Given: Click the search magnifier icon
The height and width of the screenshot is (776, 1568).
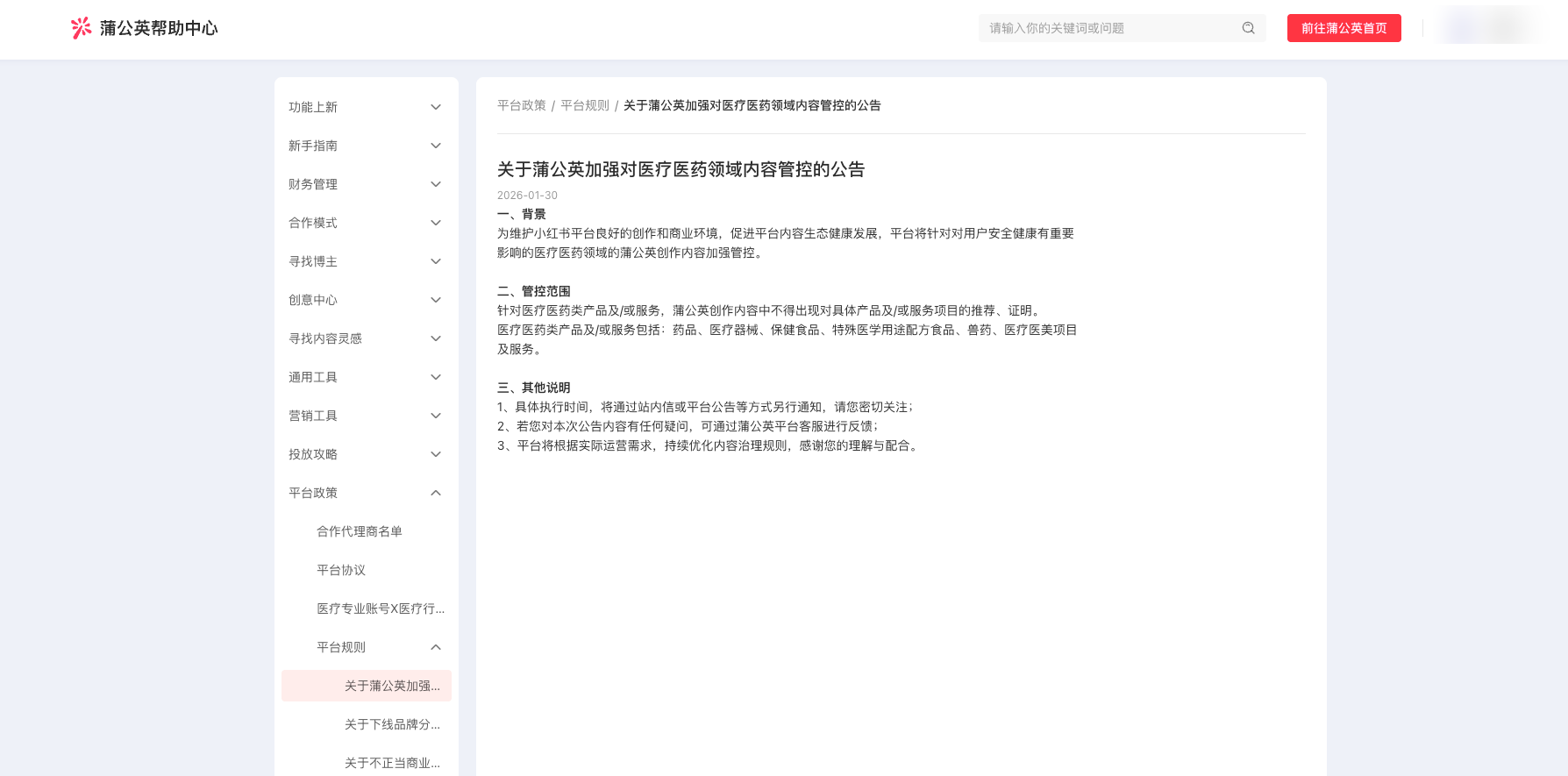Looking at the screenshot, I should click(x=1248, y=28).
